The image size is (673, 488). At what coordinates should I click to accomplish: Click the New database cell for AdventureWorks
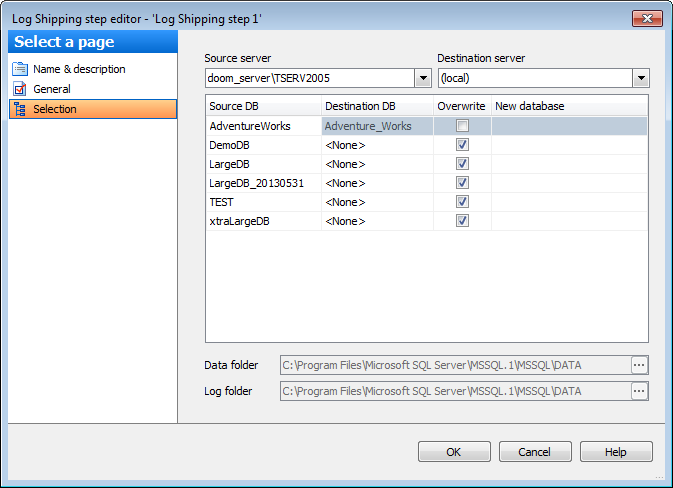click(x=569, y=126)
